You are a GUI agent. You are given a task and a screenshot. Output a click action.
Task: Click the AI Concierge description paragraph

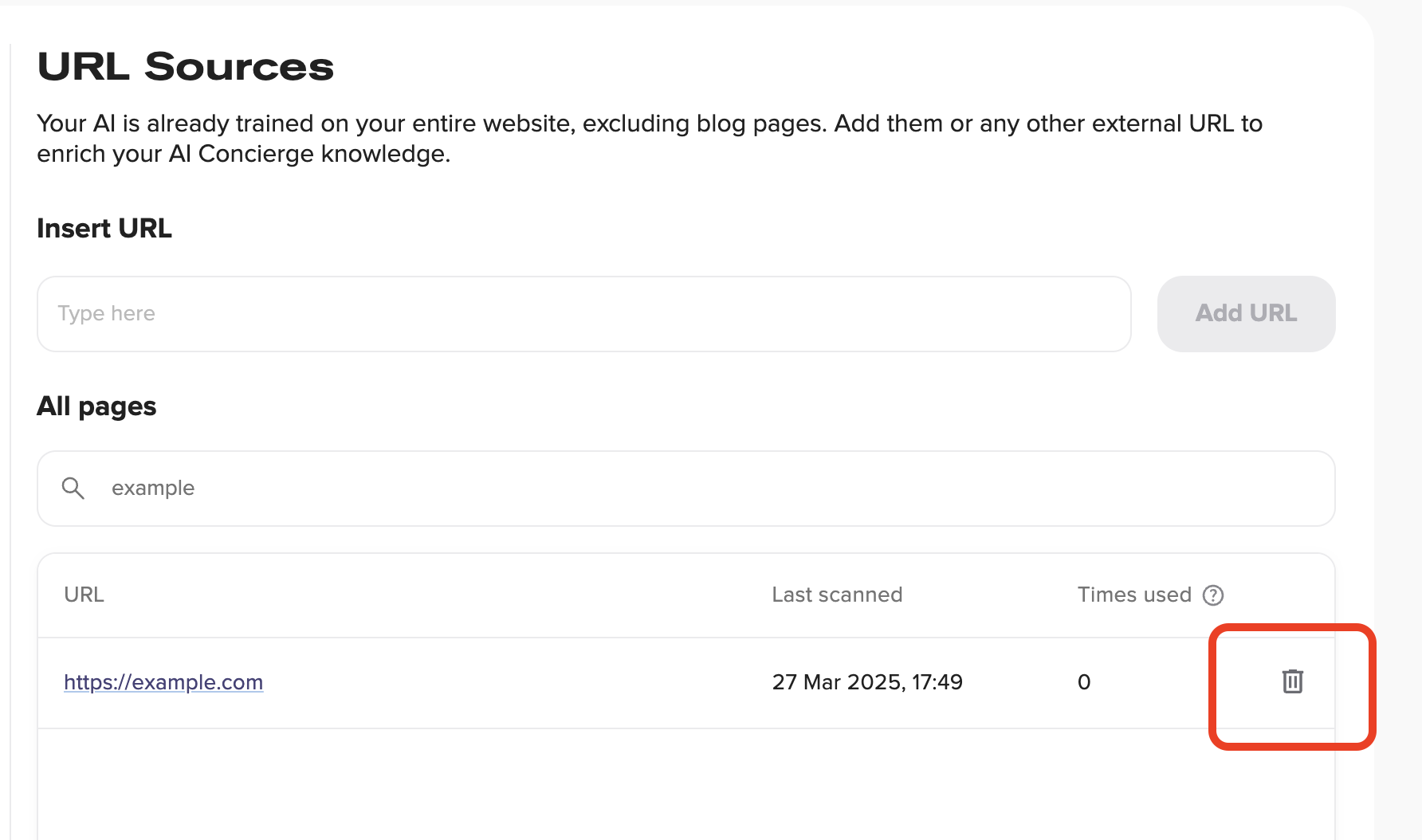point(650,139)
